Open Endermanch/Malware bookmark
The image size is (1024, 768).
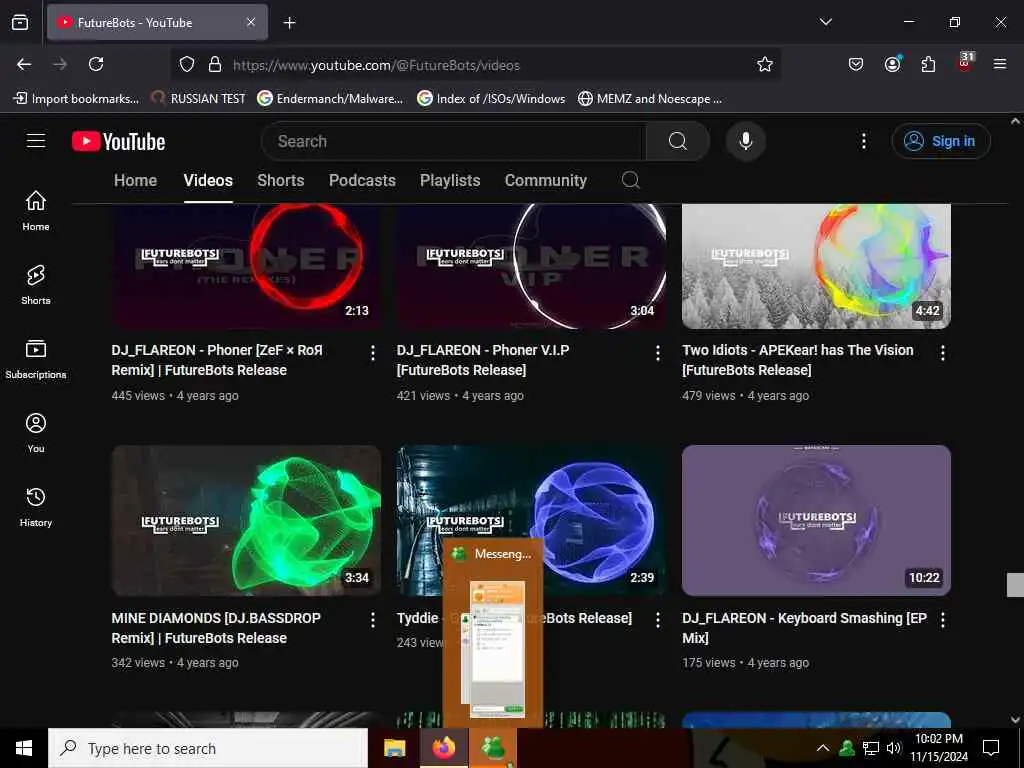click(330, 99)
